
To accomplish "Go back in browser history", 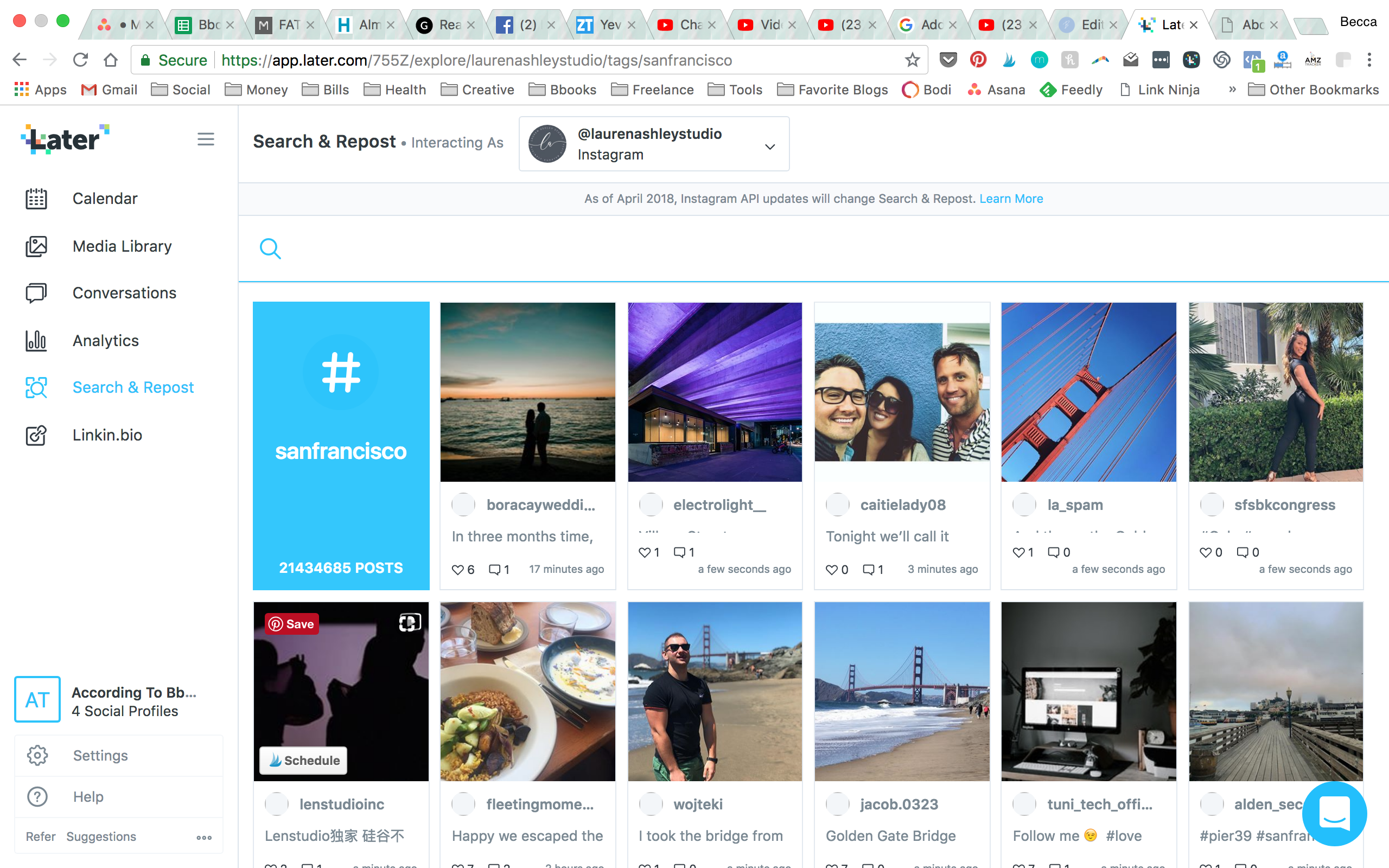I will coord(20,60).
